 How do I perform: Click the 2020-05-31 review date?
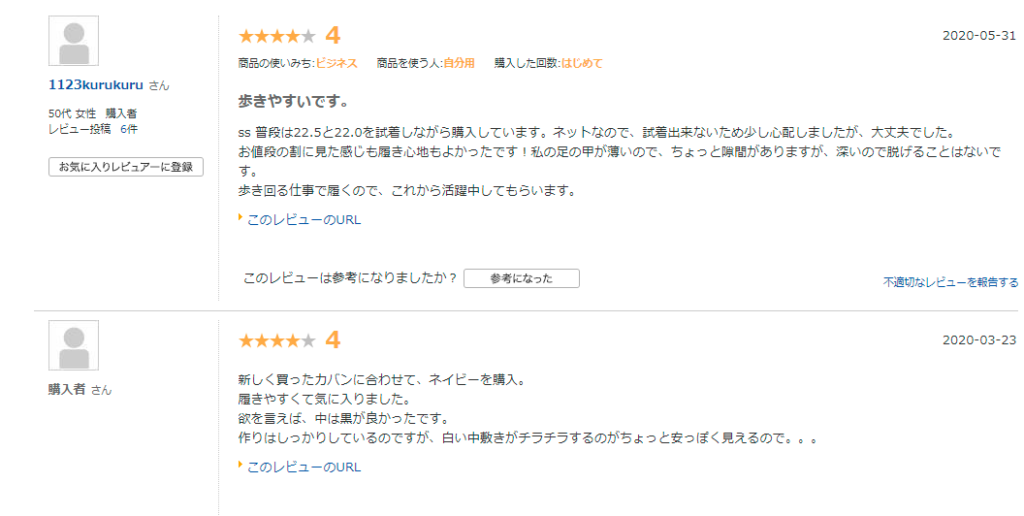(979, 36)
